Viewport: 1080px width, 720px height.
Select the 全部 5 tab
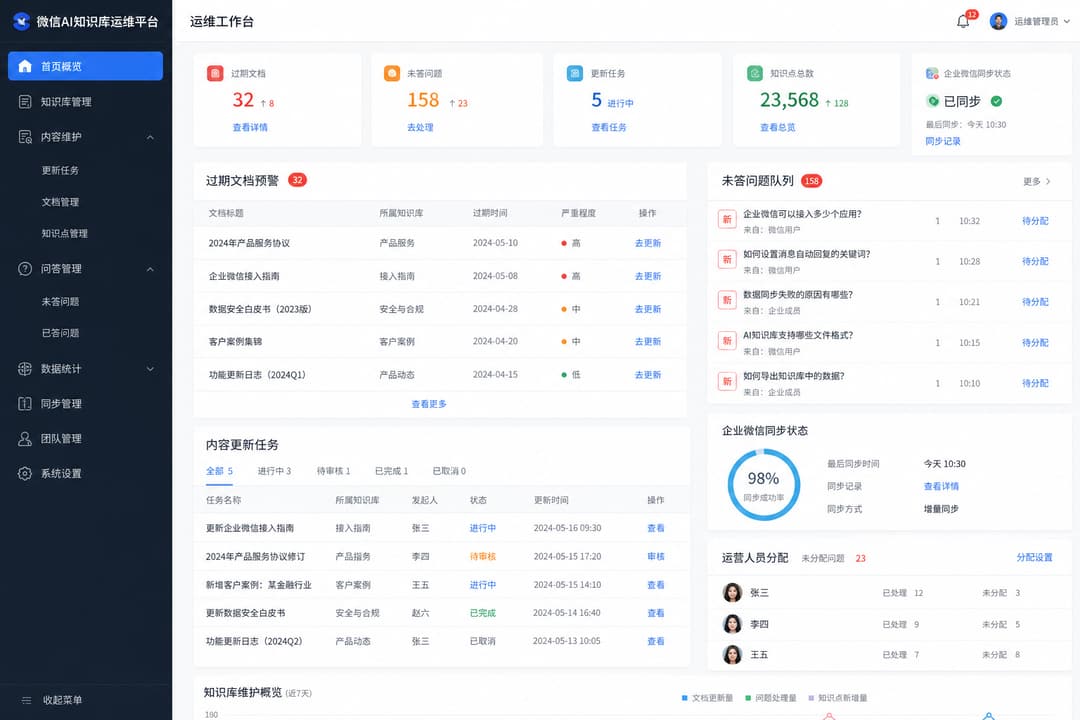[219, 471]
